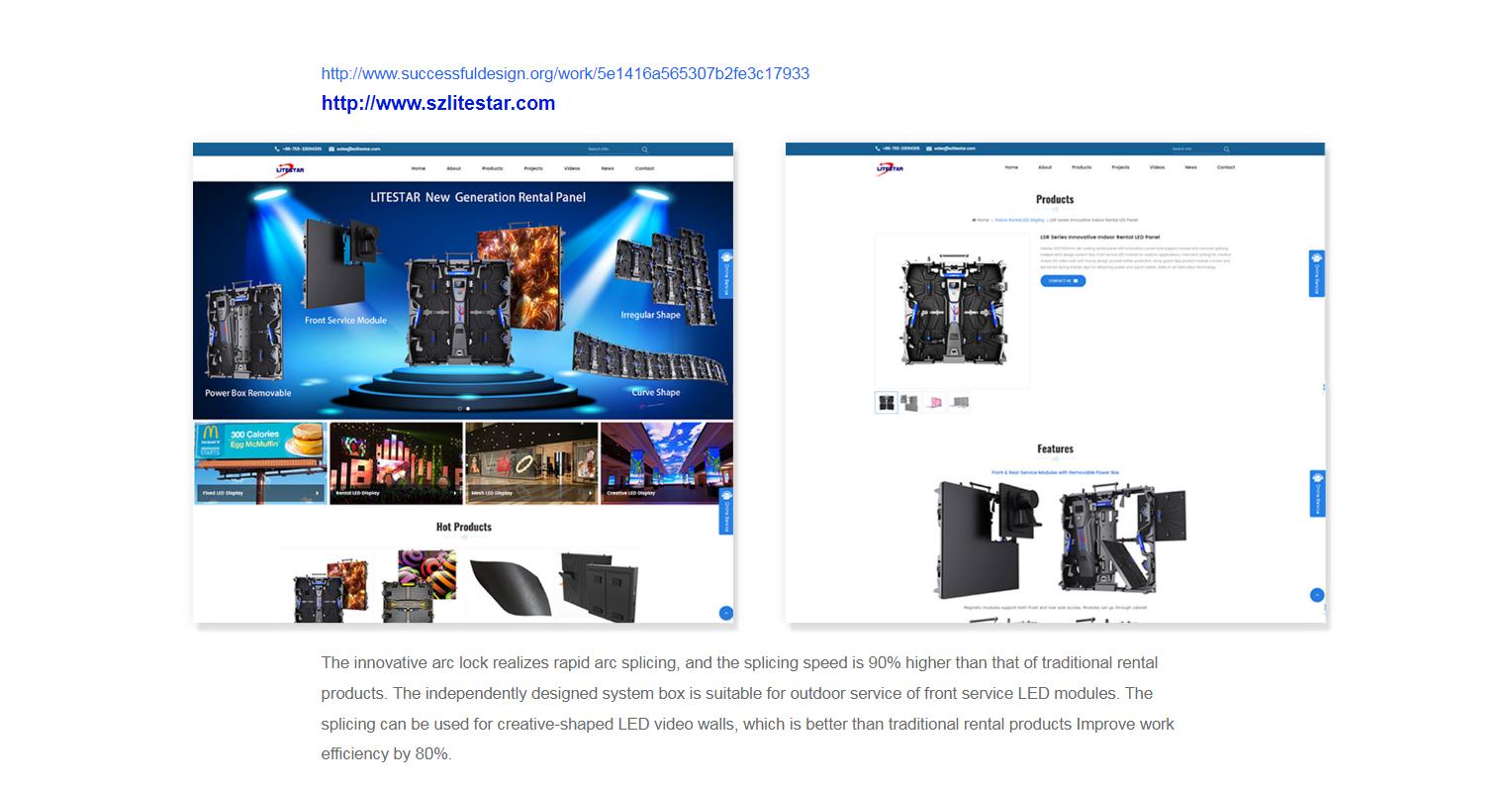This screenshot has height=791, width=1512.
Task: Click LITESTAR logo in left screenshot
Action: click(x=290, y=169)
